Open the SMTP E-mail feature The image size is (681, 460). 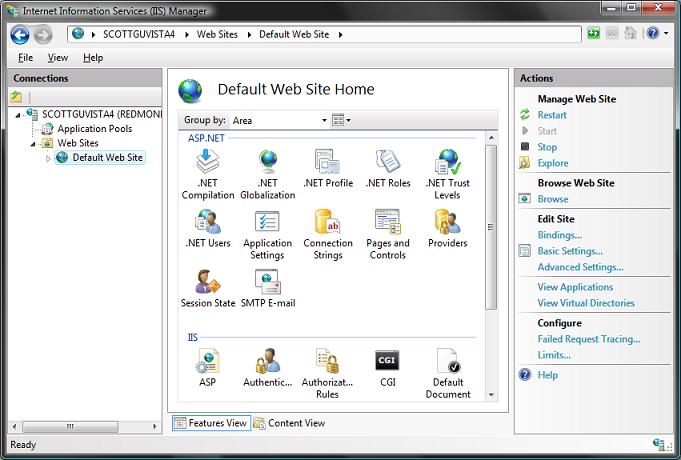[x=268, y=288]
